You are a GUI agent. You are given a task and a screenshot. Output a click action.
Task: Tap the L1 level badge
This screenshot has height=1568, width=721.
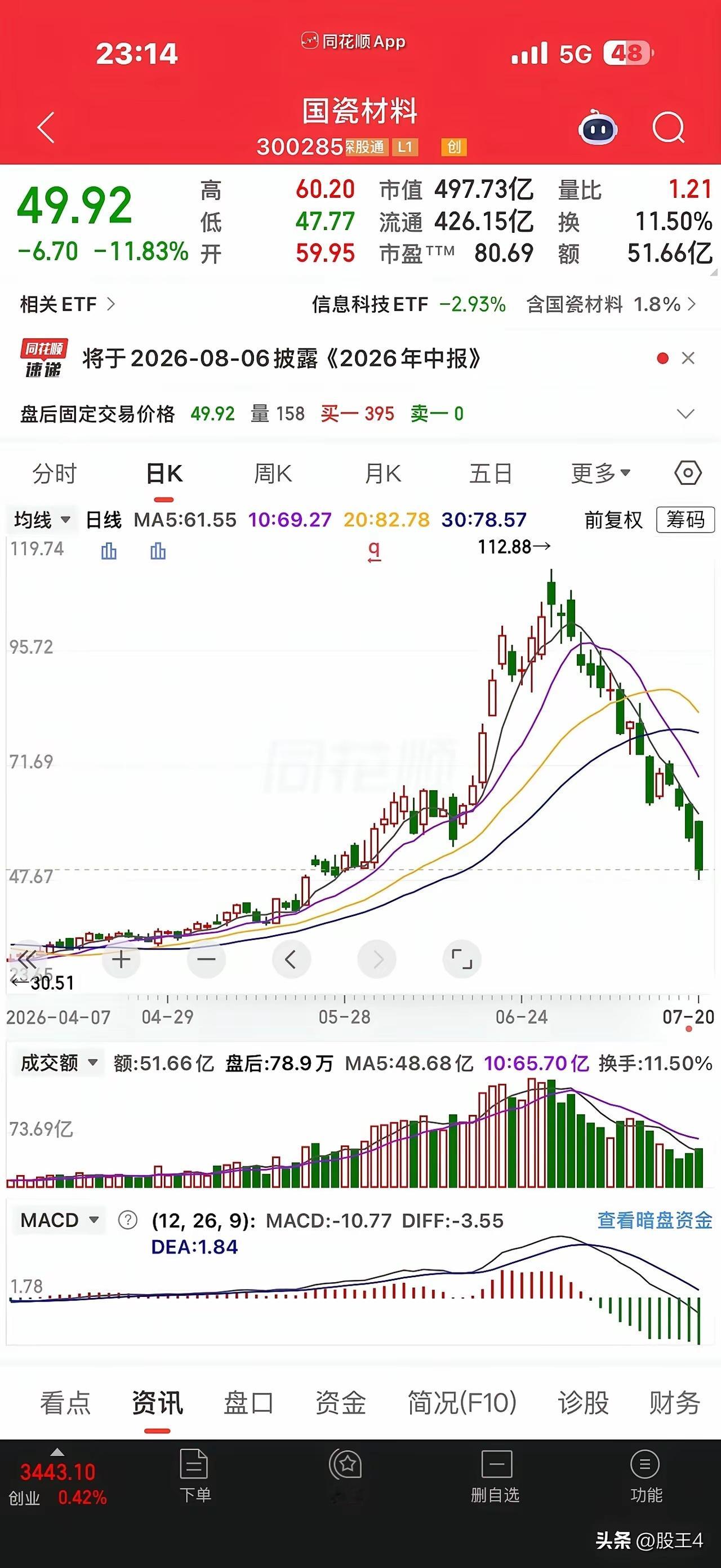tap(405, 147)
